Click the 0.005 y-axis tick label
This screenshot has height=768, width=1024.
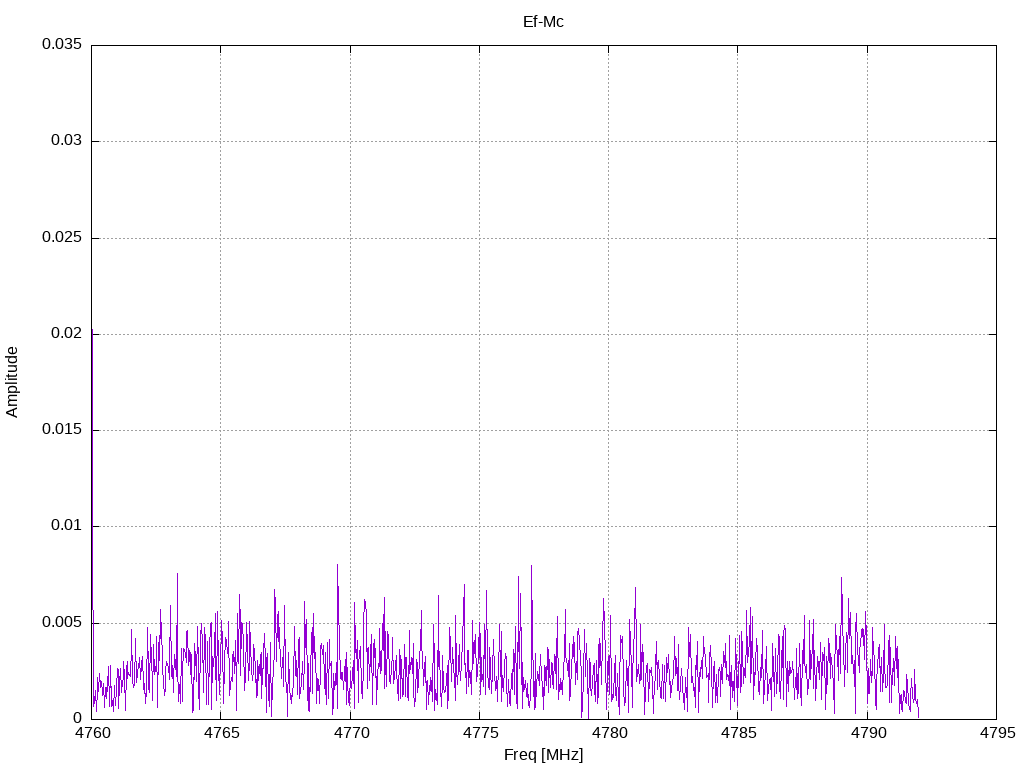61,623
